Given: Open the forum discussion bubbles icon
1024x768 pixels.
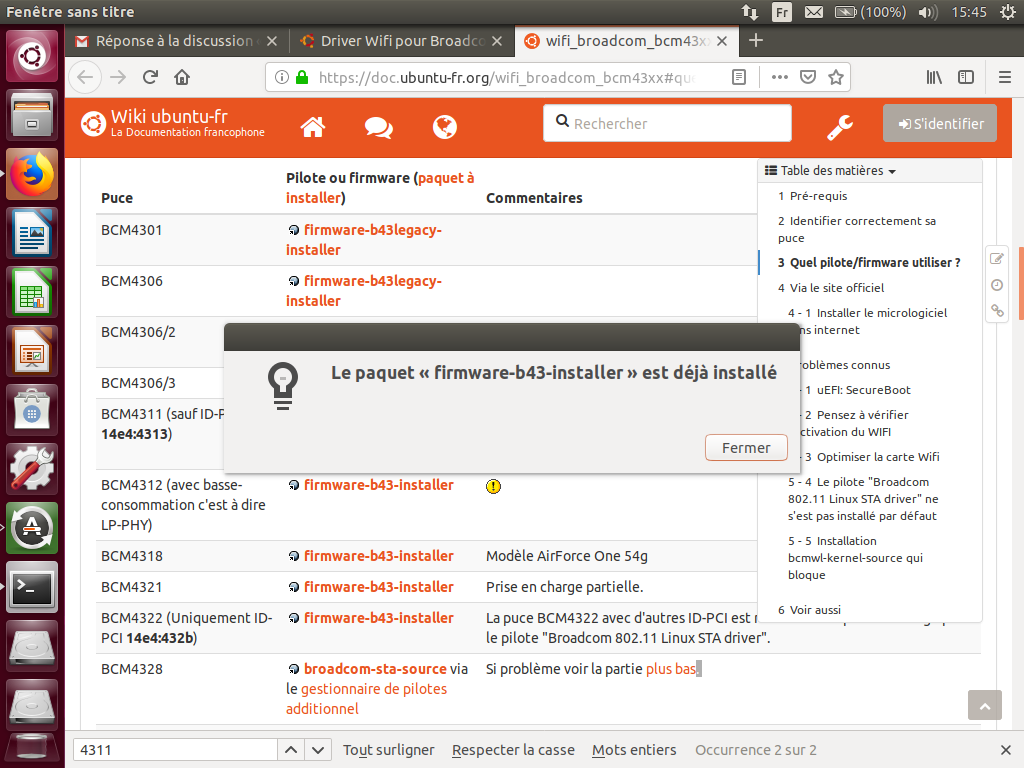Looking at the screenshot, I should pos(379,127).
